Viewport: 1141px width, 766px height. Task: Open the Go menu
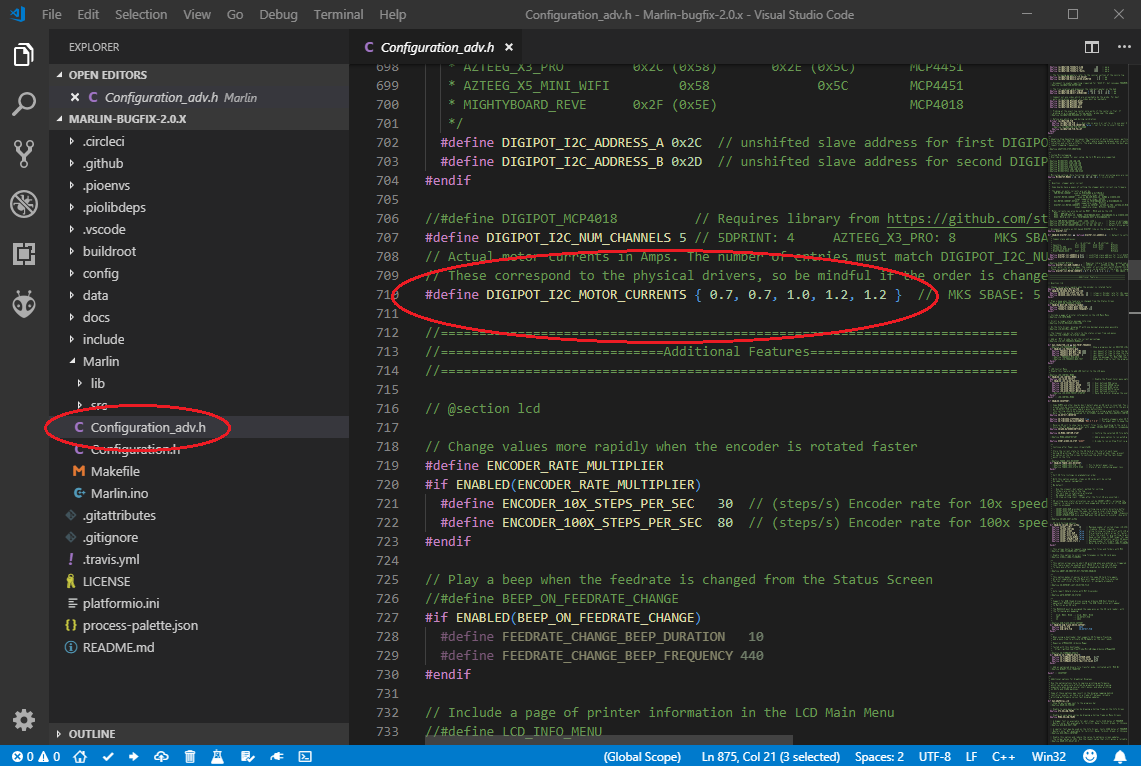(234, 15)
